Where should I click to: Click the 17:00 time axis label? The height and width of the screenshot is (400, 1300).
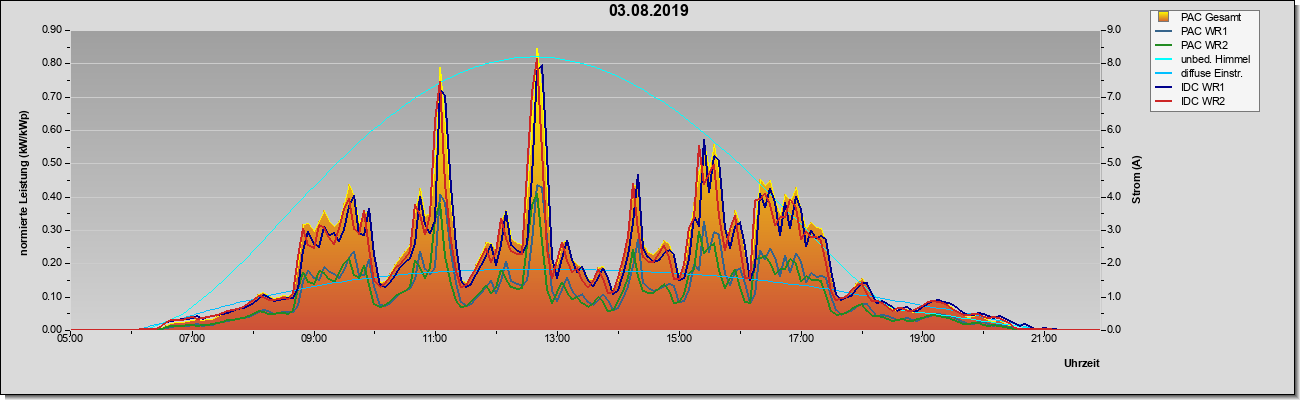pos(800,339)
